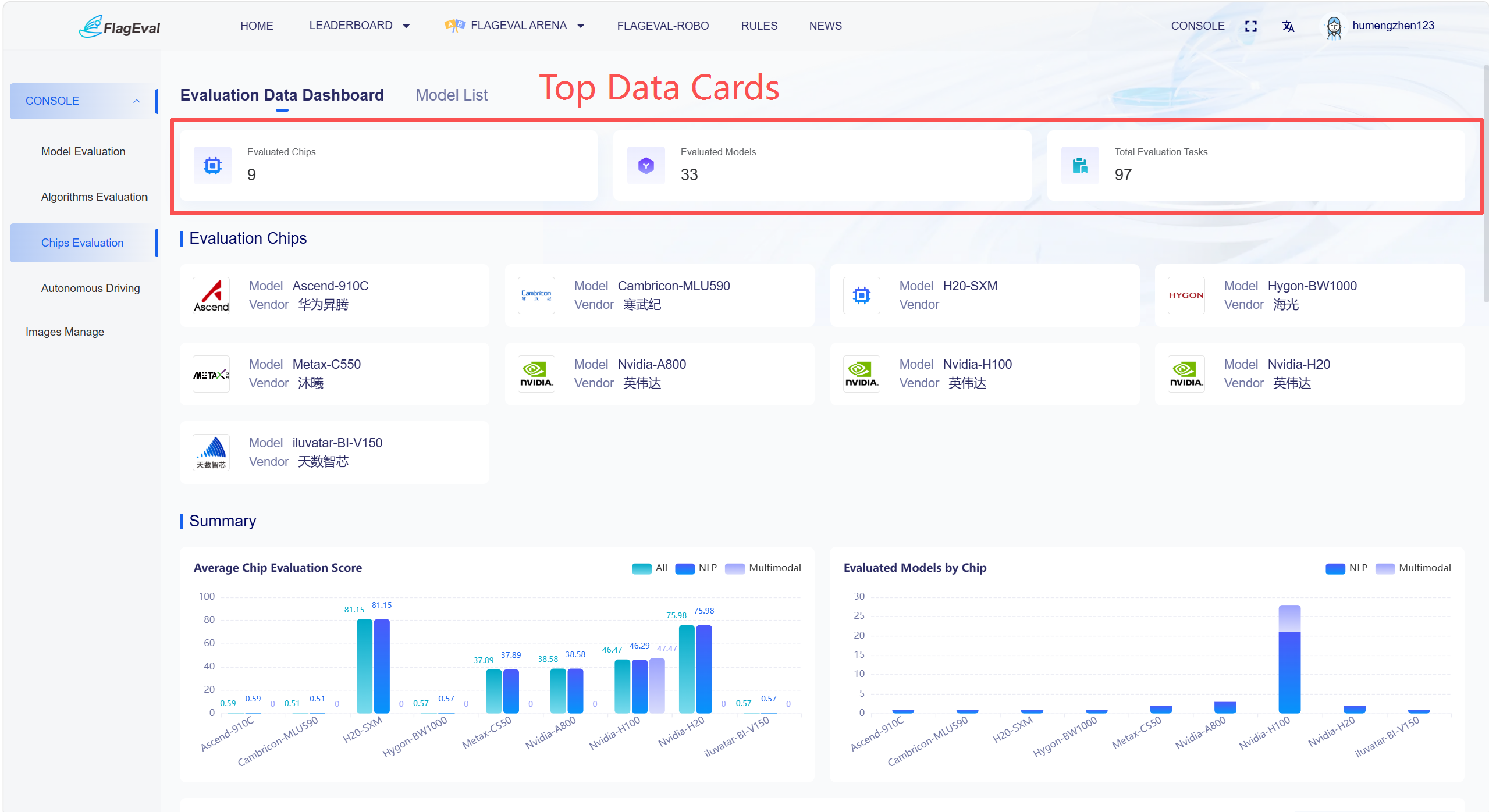This screenshot has height=812, width=1489.
Task: Open Algorithms Evaluation in sidebar
Action: point(94,197)
